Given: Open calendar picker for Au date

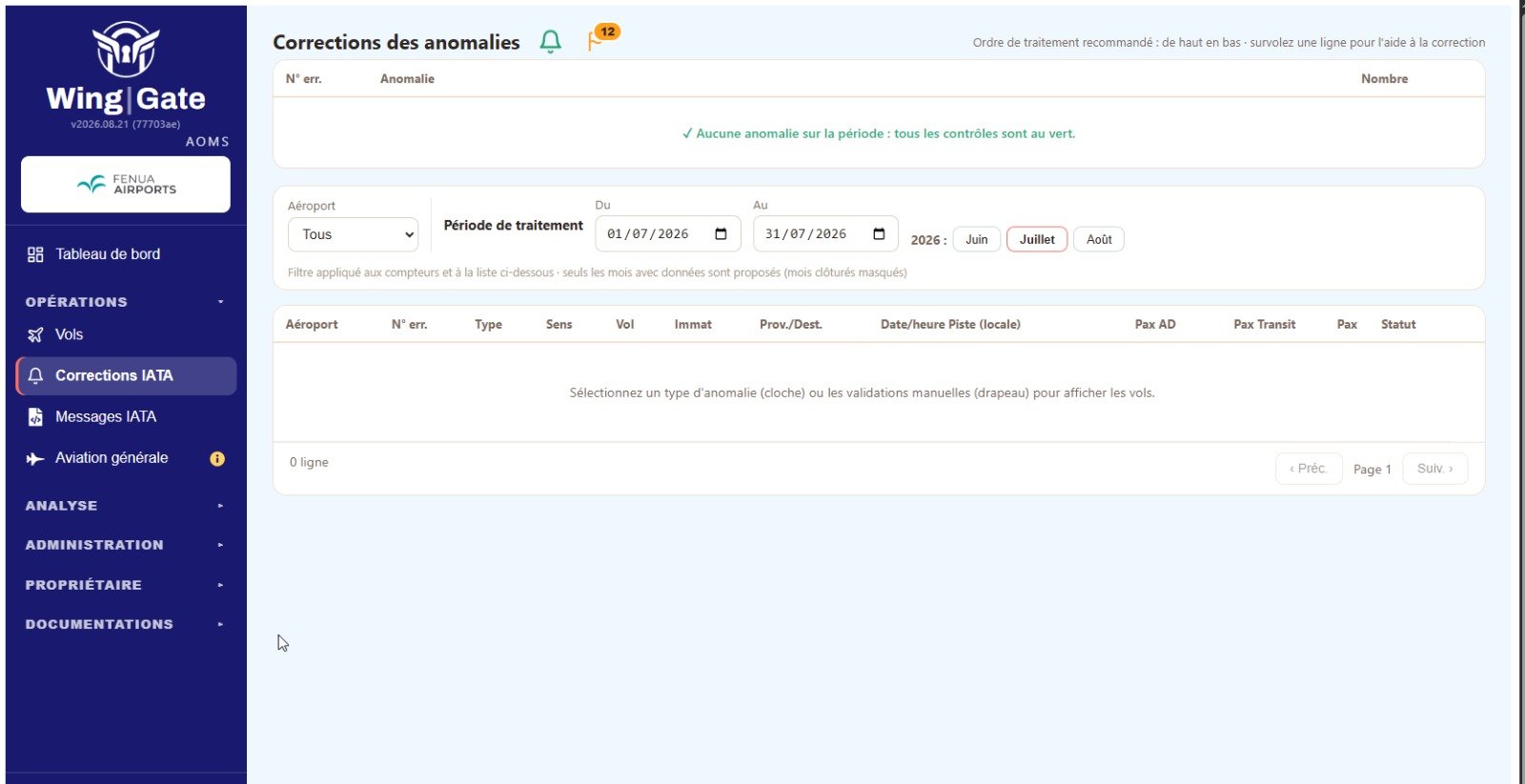Looking at the screenshot, I should [x=879, y=233].
